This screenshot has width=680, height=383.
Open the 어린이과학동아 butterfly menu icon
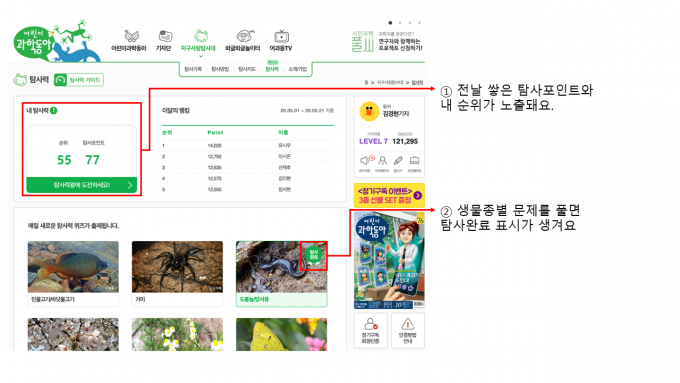(x=131, y=36)
